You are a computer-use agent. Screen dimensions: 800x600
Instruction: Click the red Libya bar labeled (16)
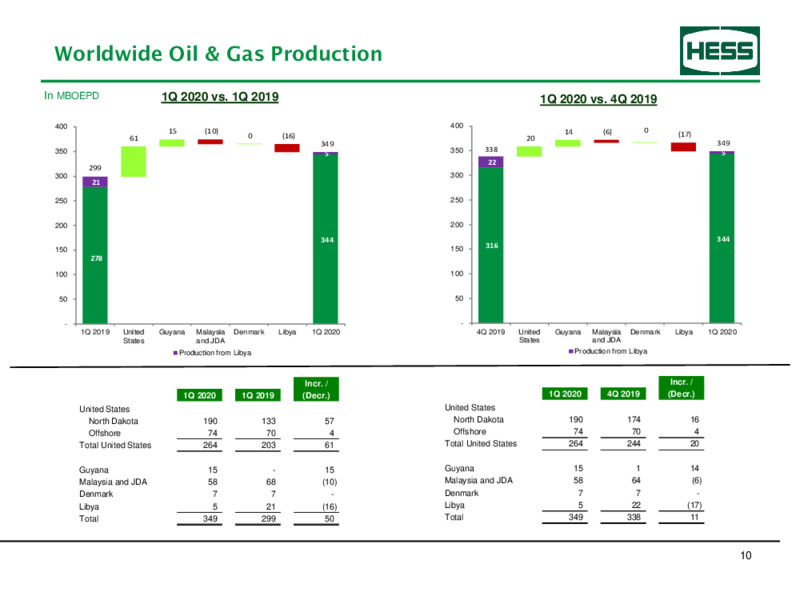tap(287, 148)
